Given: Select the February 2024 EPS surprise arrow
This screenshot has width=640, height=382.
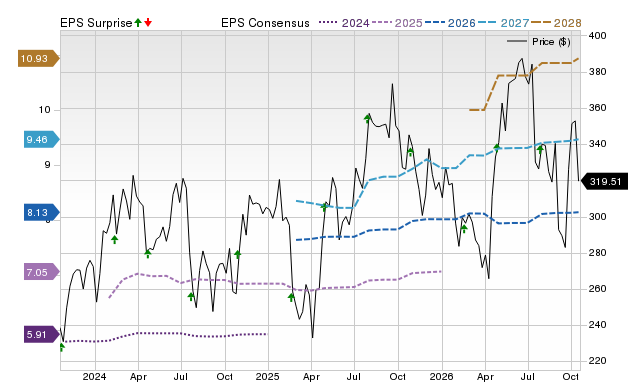Looking at the screenshot, I should click(x=115, y=240).
